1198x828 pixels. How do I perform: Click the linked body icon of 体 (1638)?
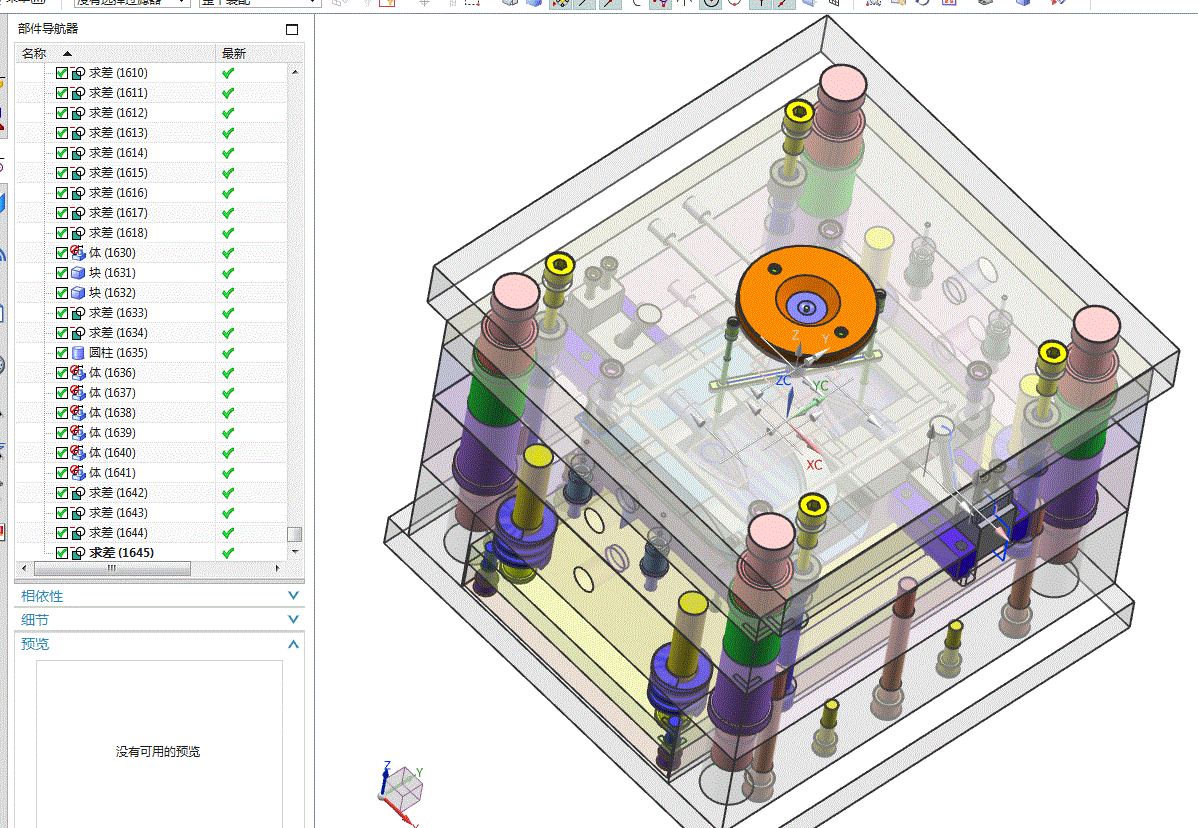pyautogui.click(x=78, y=412)
